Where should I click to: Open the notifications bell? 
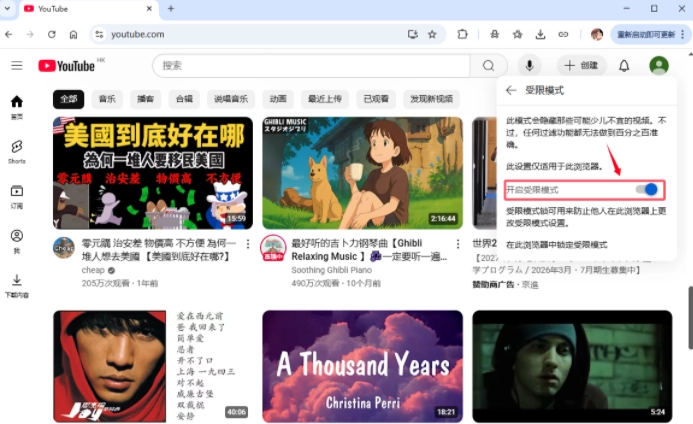[x=624, y=66]
